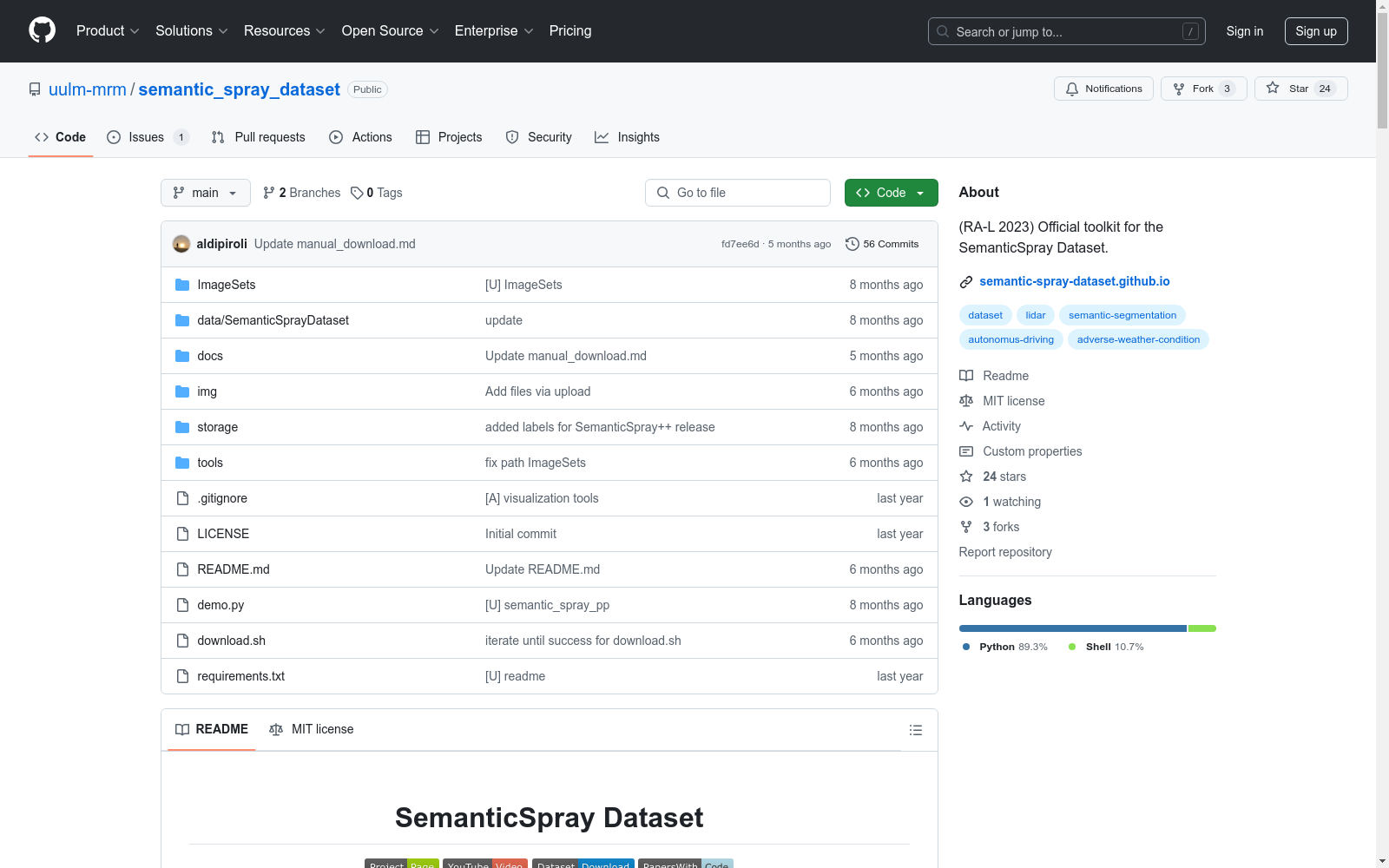Expand the Solutions menu
This screenshot has width=1389, height=868.
[192, 31]
